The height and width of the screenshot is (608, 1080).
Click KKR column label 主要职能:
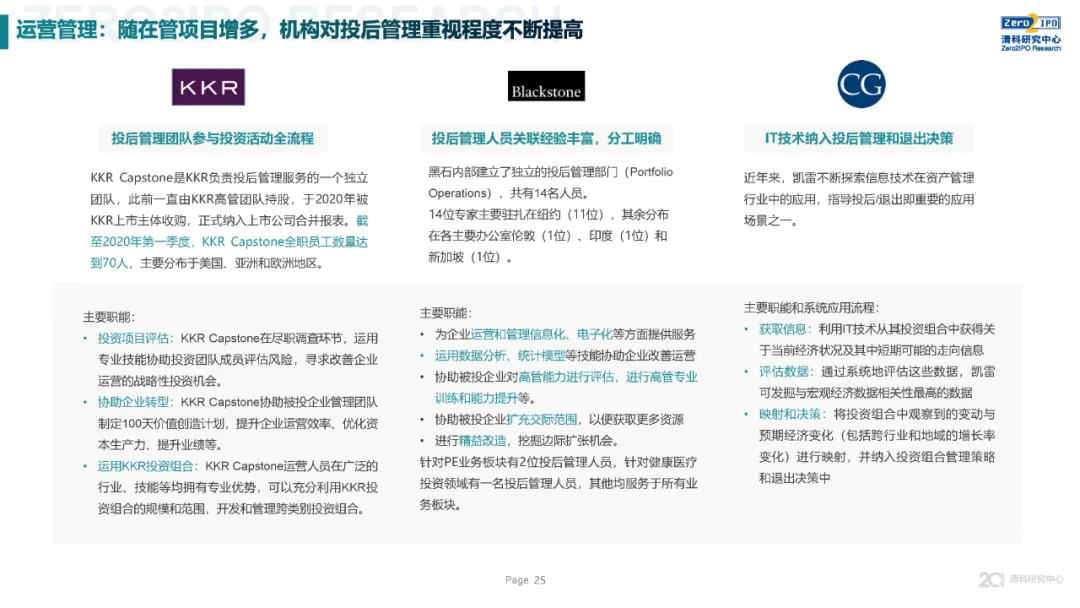pyautogui.click(x=109, y=317)
